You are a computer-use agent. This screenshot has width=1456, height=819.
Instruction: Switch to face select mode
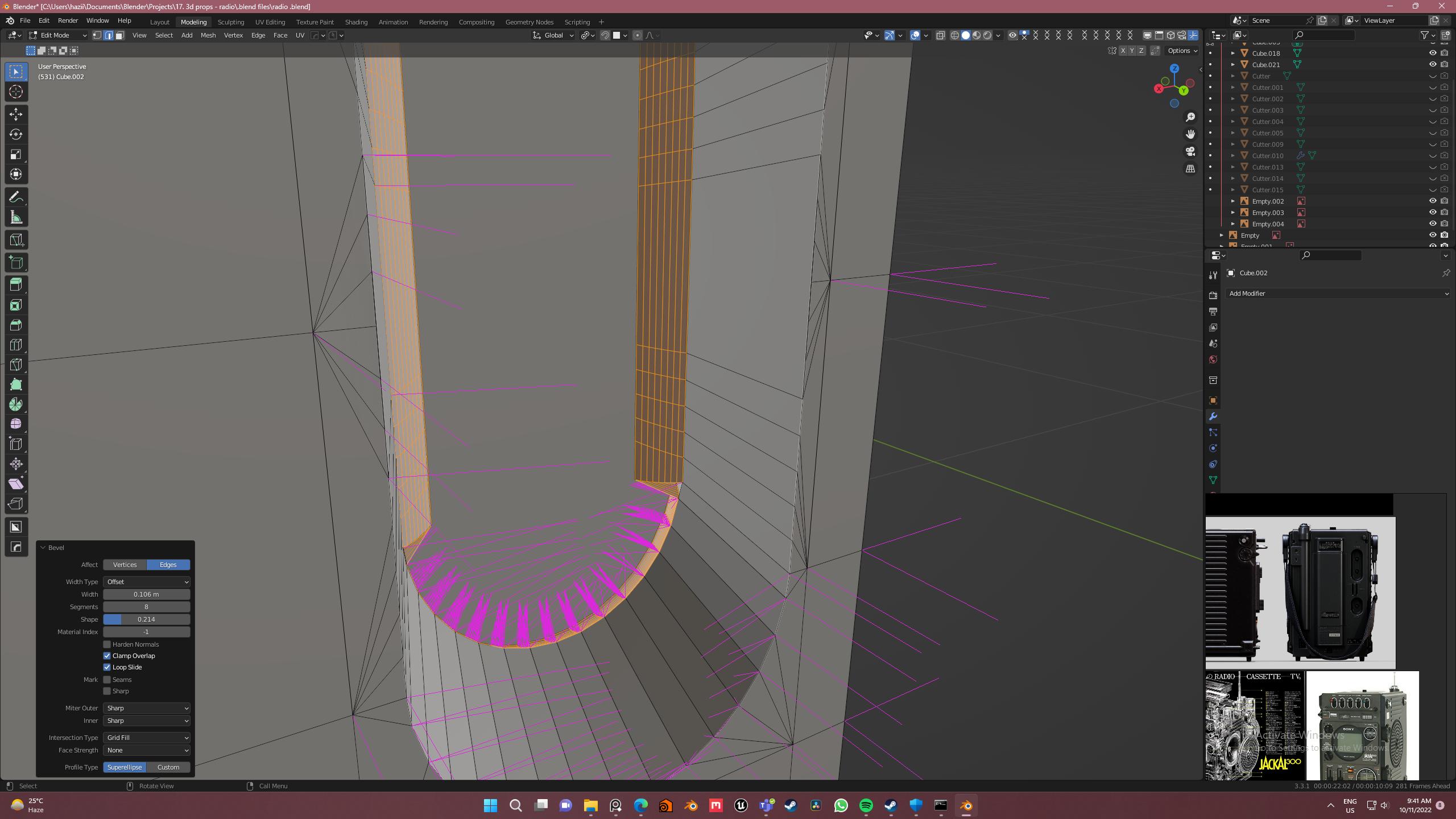(x=120, y=35)
